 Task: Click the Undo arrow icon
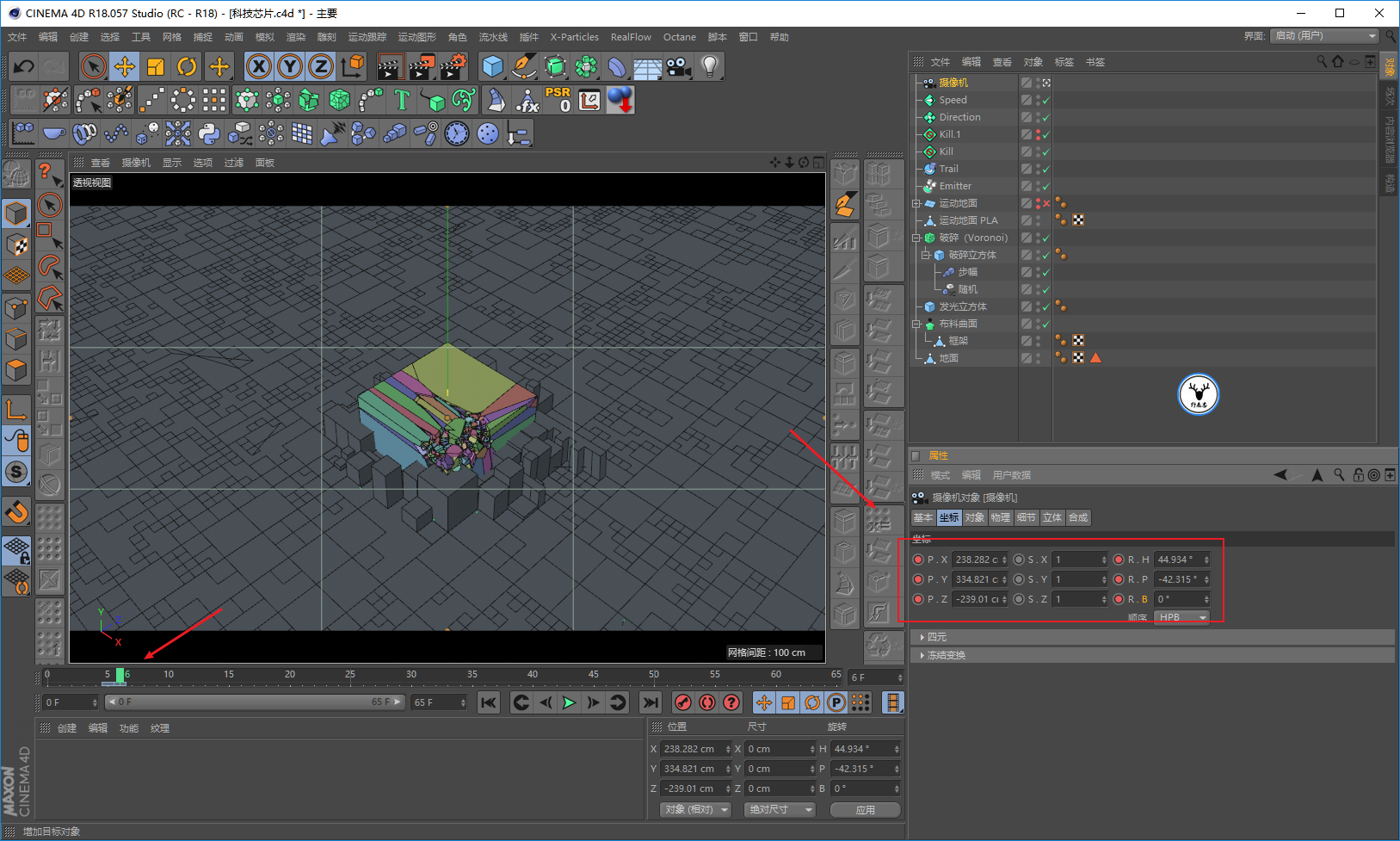click(24, 66)
